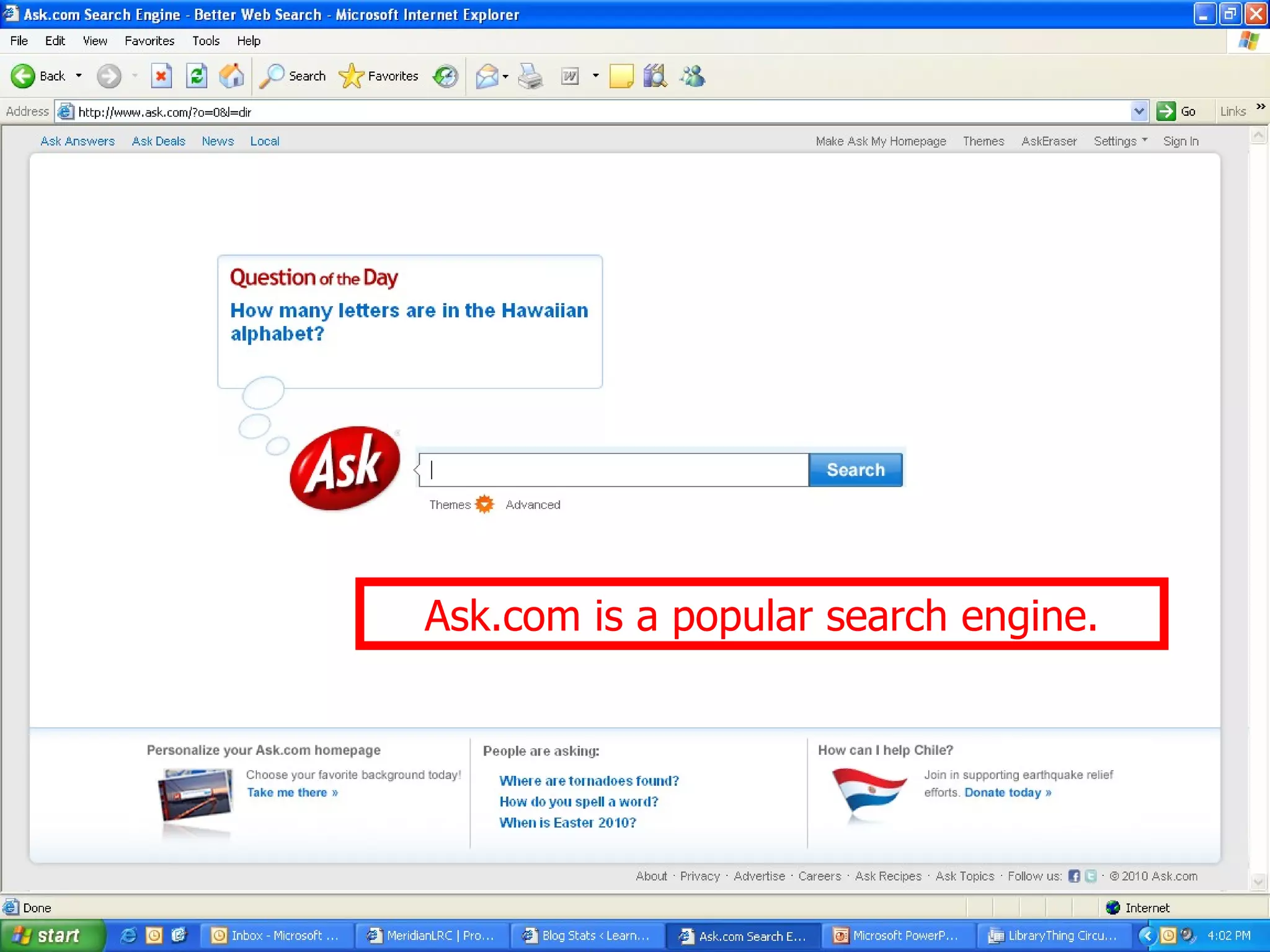The height and width of the screenshot is (952, 1270).
Task: Expand hidden system tray icons arrow
Action: click(x=1147, y=935)
